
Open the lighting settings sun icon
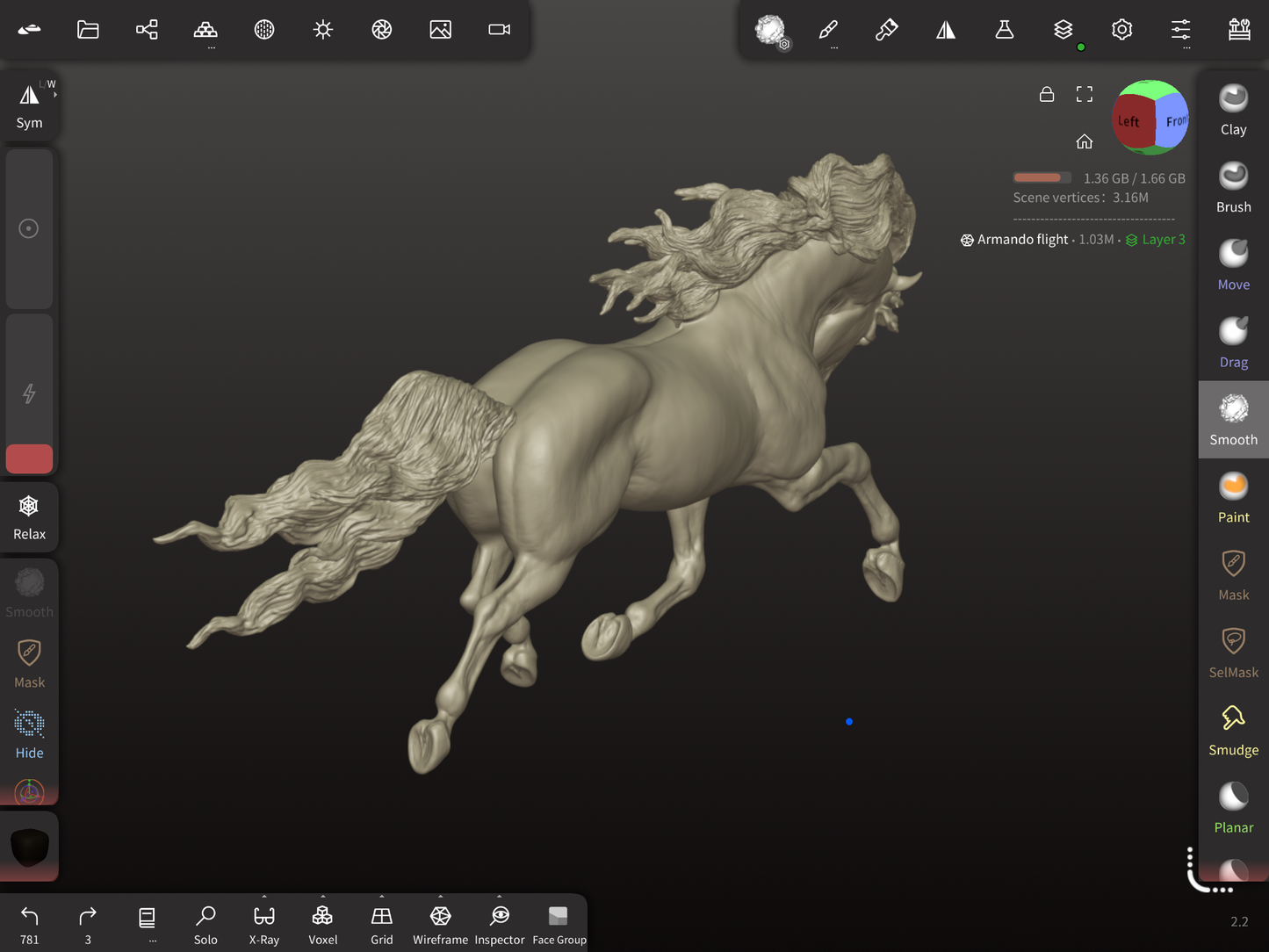click(323, 30)
